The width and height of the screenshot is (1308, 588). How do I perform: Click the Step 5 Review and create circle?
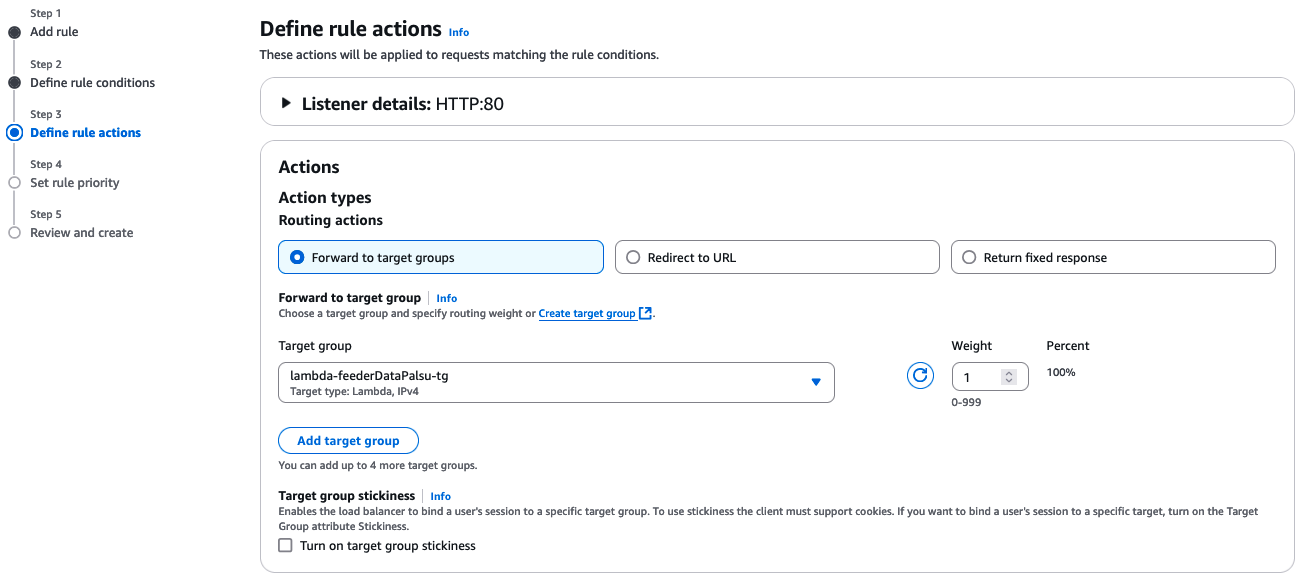(x=14, y=233)
